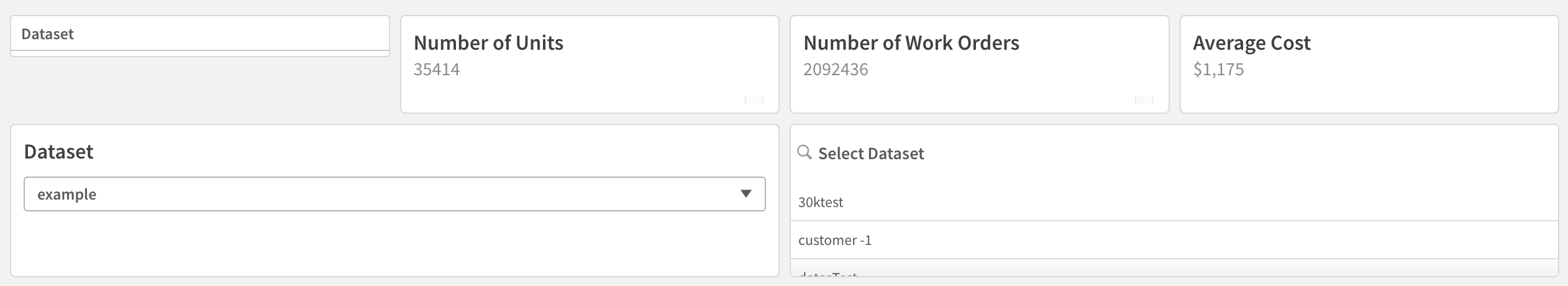The height and width of the screenshot is (286, 1568).
Task: Click the $1,175 average cost value
Action: pyautogui.click(x=1218, y=69)
